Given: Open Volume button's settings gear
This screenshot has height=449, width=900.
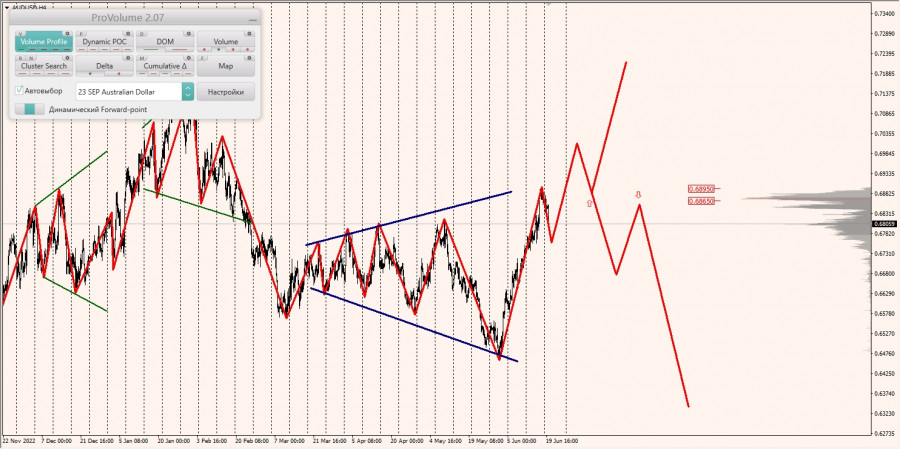Looking at the screenshot, I should (249, 34).
